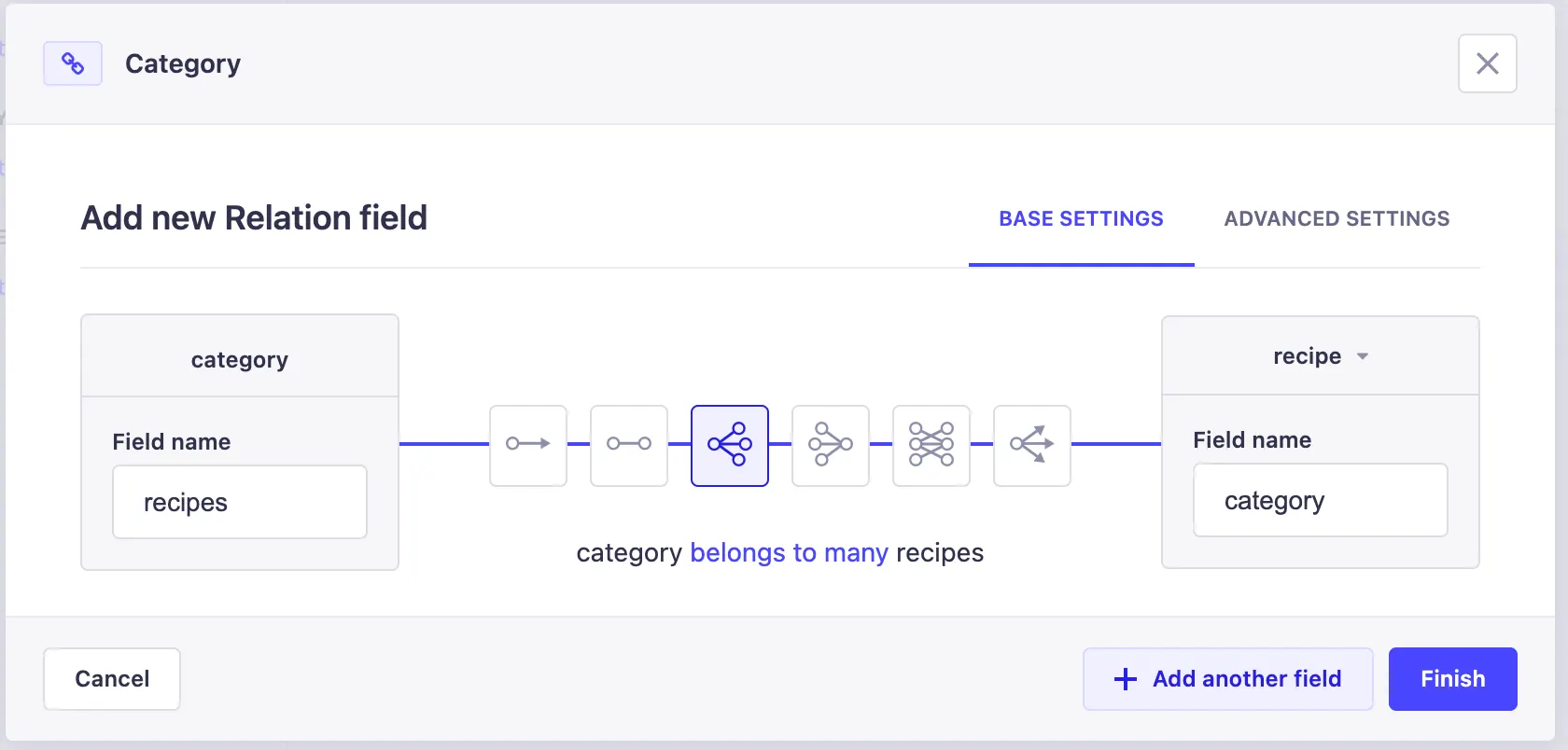
Task: Click the relation link icon beside Category
Action: (73, 63)
